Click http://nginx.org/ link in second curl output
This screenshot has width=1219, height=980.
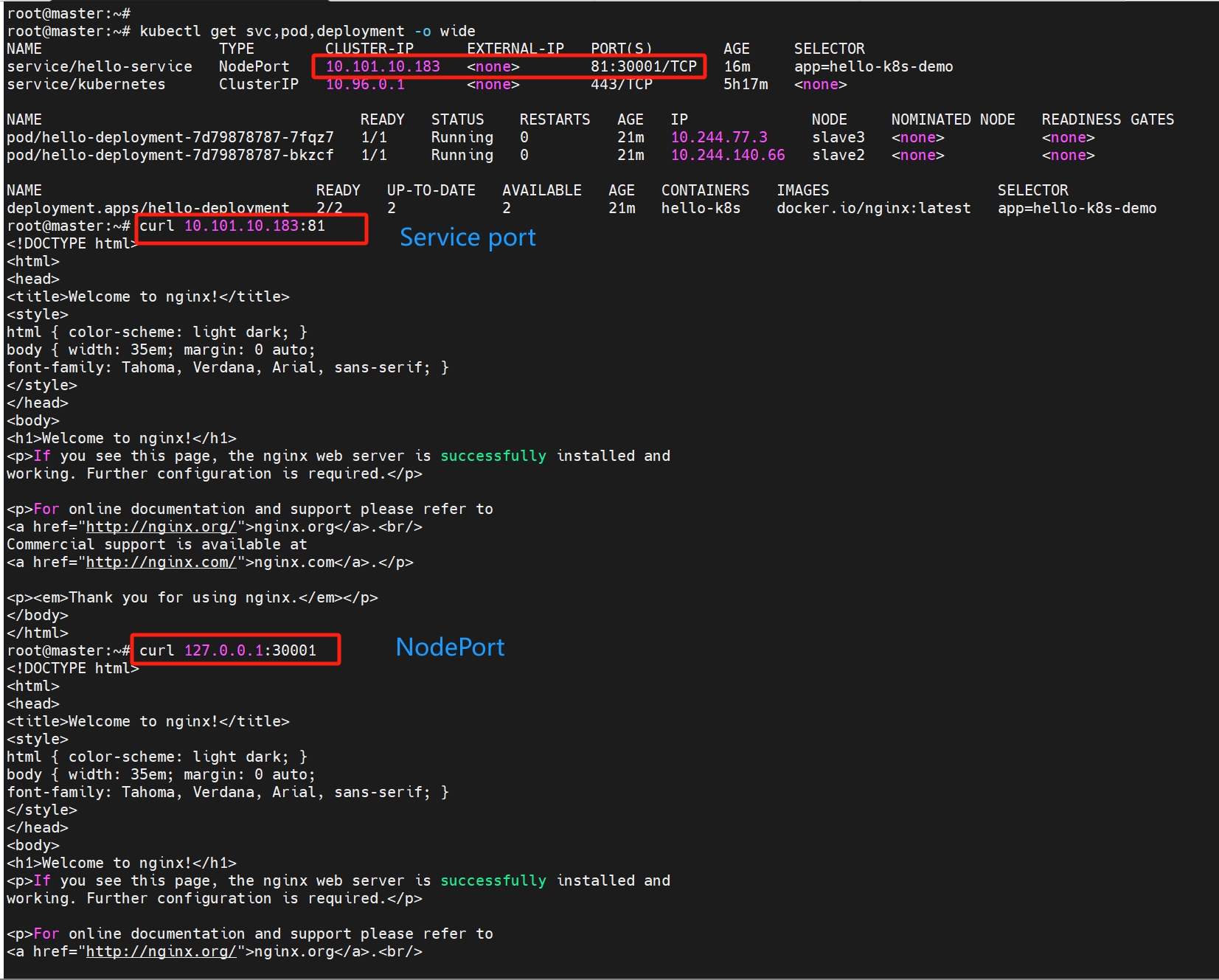pyautogui.click(x=162, y=951)
